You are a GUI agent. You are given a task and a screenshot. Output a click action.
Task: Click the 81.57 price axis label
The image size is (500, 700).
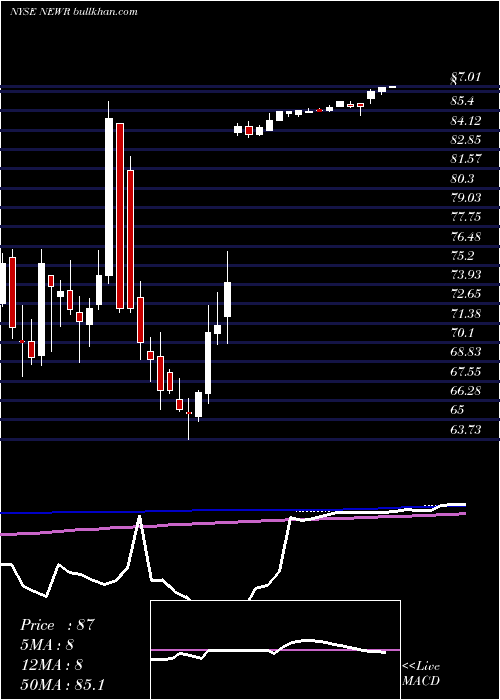[x=466, y=159]
